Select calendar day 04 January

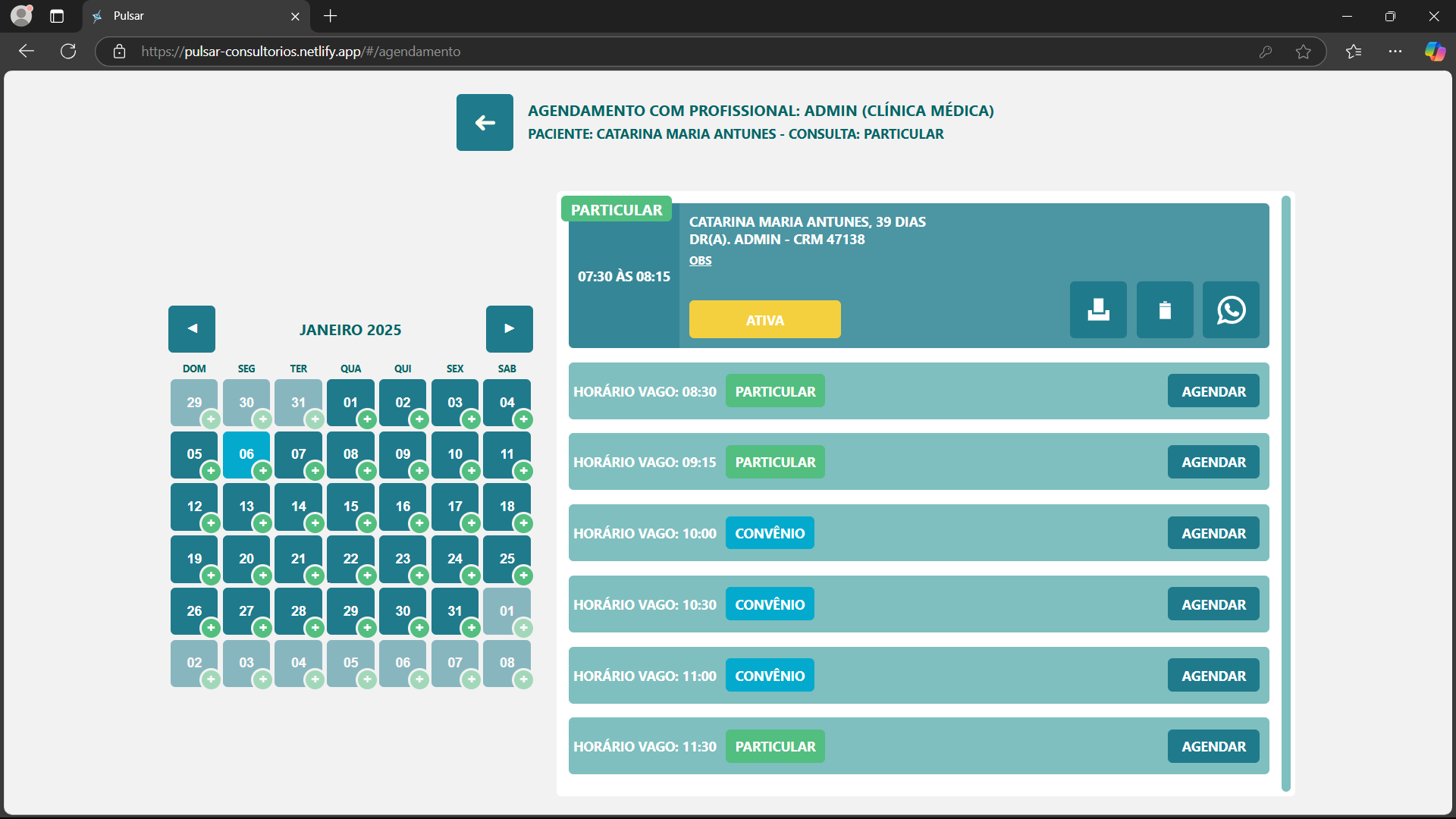click(507, 402)
